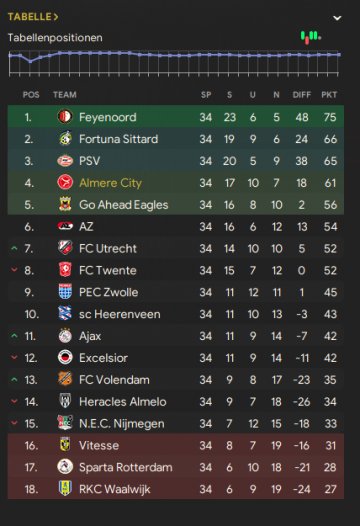
Task: Expand the table panel dropdown chevron
Action: (337, 18)
